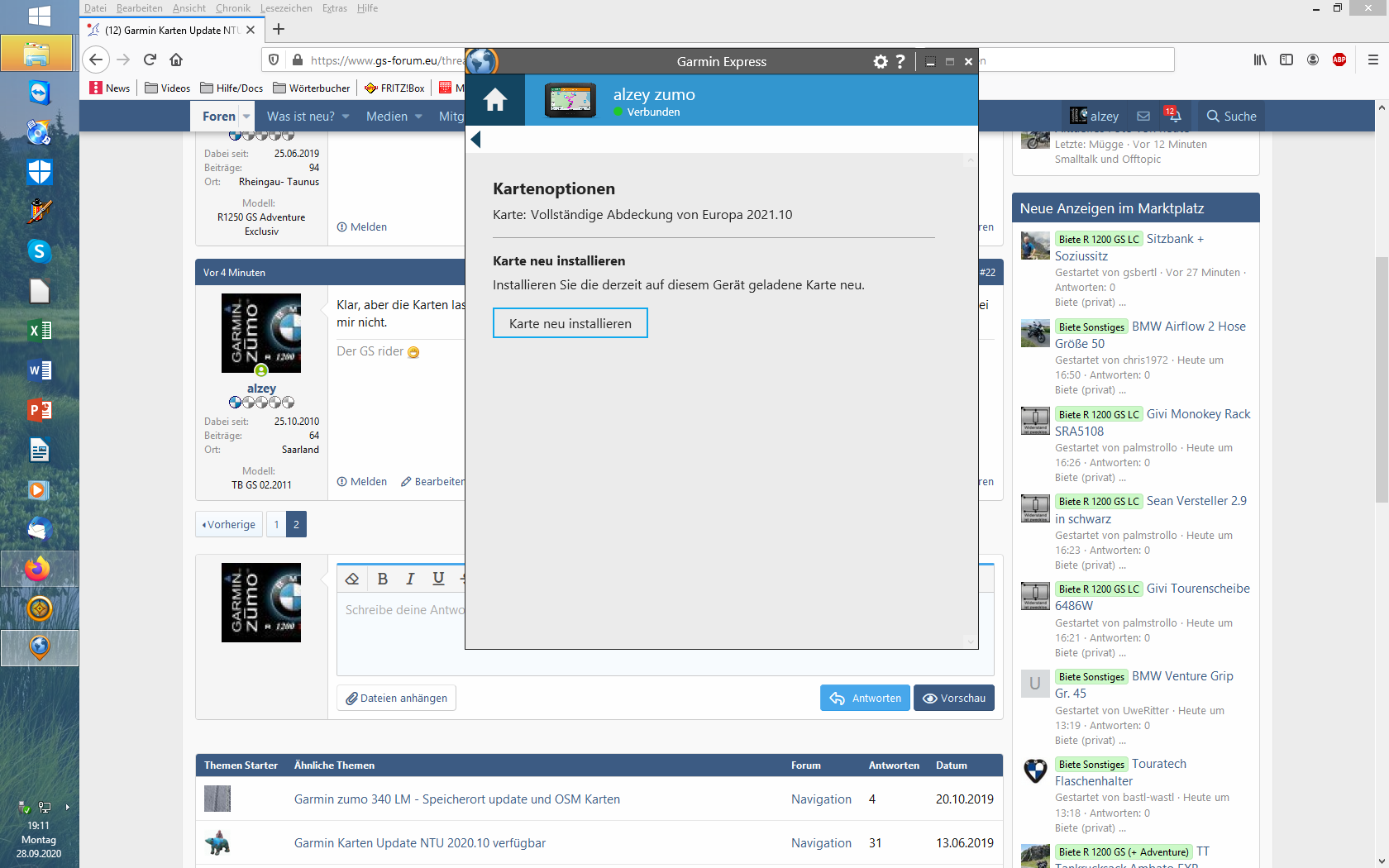This screenshot has height=868, width=1389.
Task: Click Firefox icon in the taskbar
Action: (38, 569)
